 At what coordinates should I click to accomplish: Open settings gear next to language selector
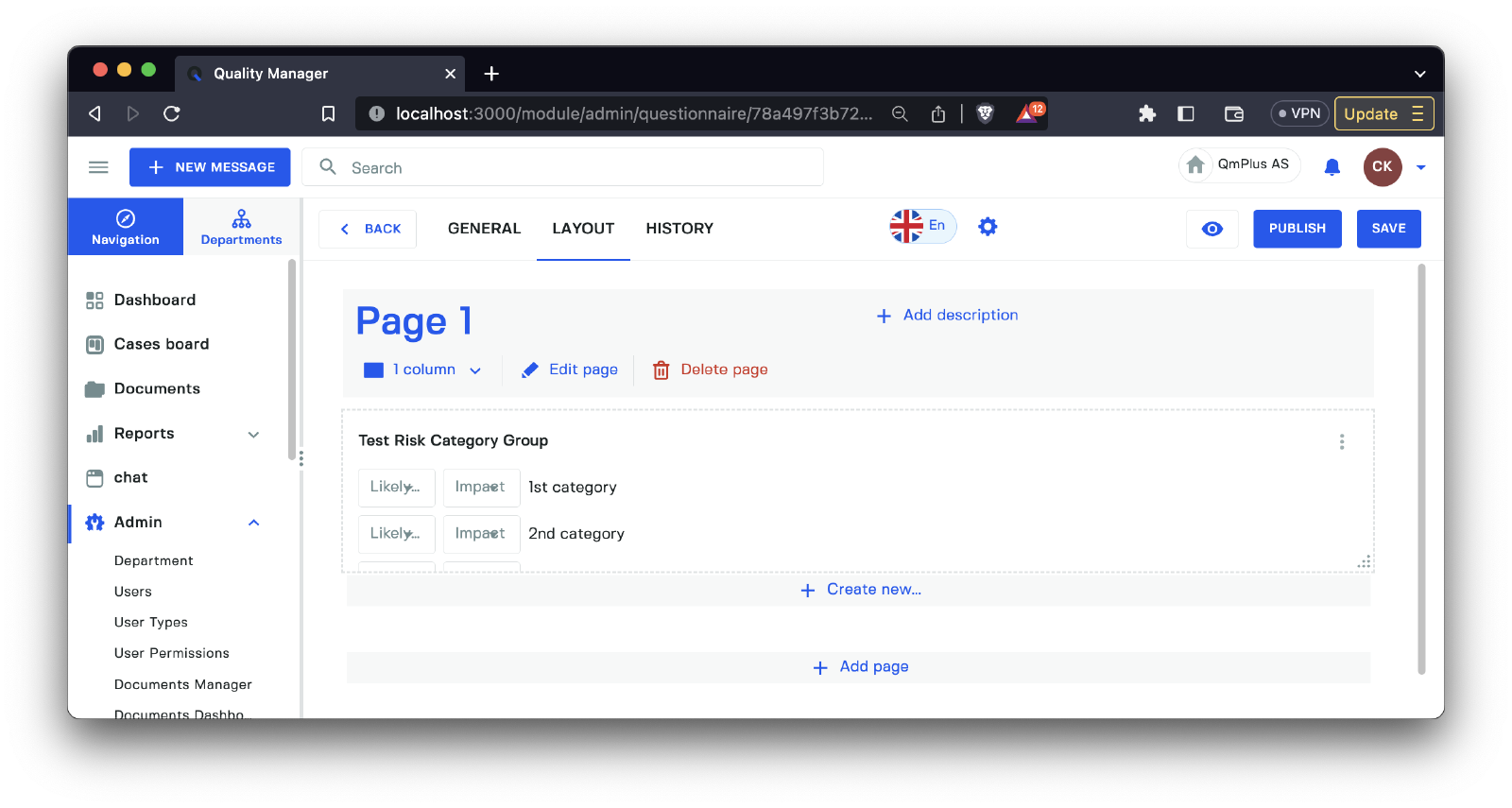(x=988, y=227)
